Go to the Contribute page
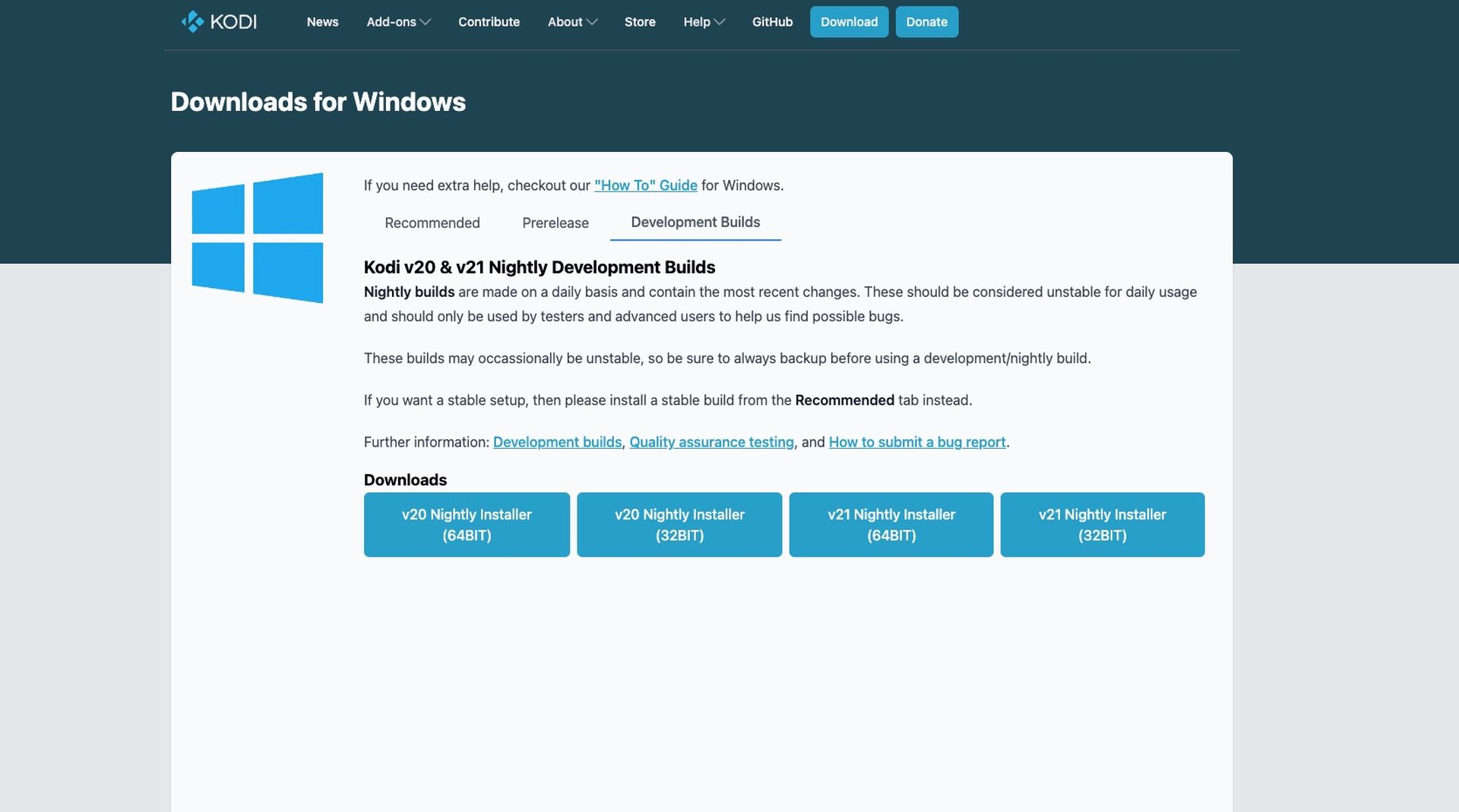Image resolution: width=1459 pixels, height=812 pixels. (x=489, y=22)
